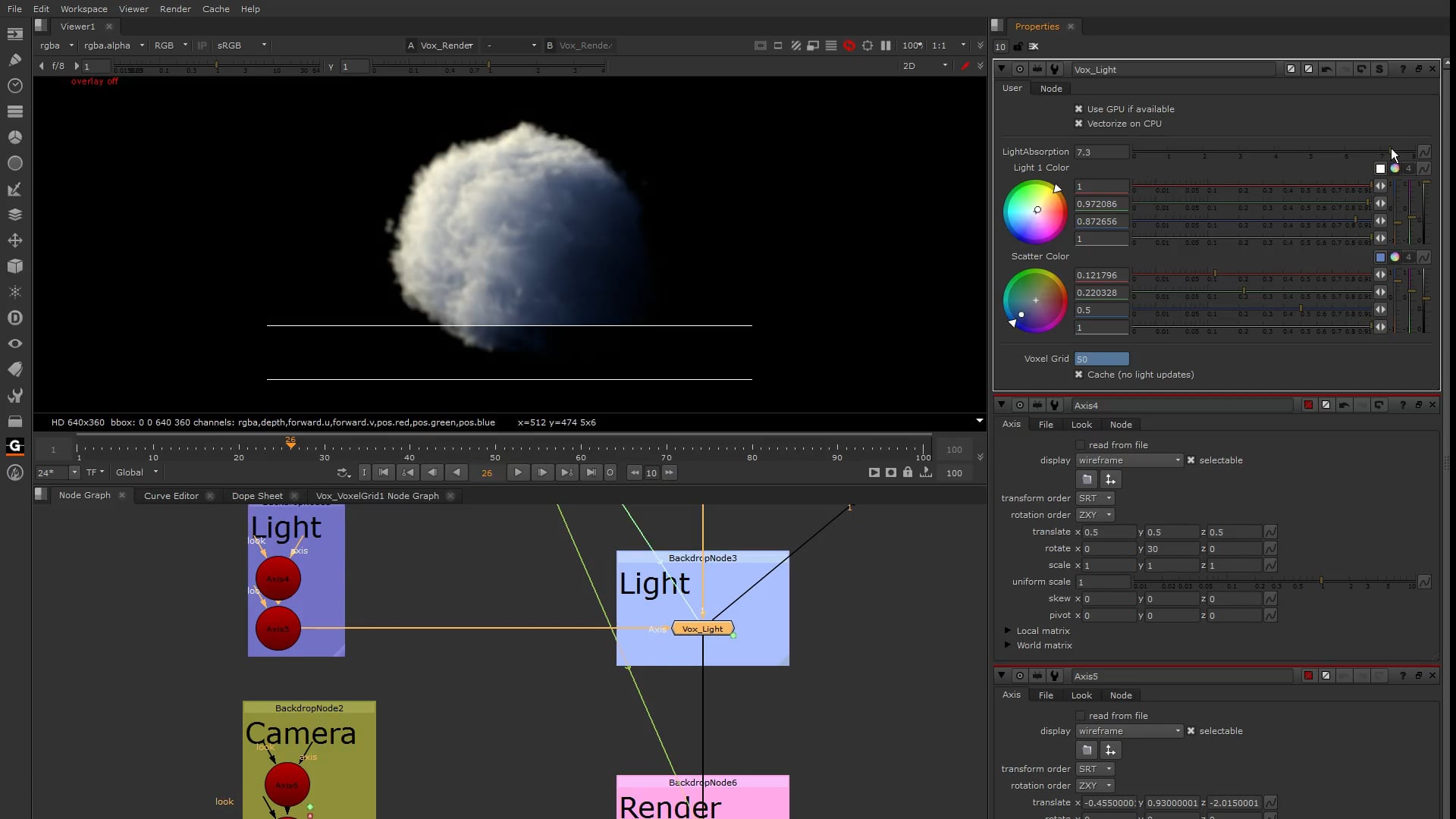This screenshot has height=819, width=1456.
Task: Pause the viewer updating
Action: point(885,45)
